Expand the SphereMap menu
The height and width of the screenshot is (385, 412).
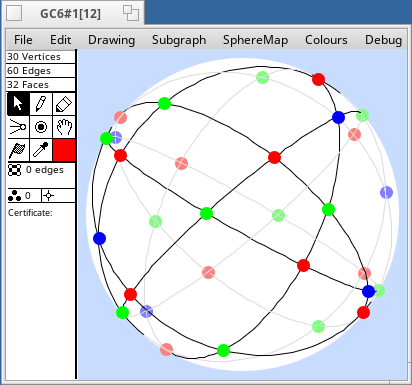coord(255,40)
